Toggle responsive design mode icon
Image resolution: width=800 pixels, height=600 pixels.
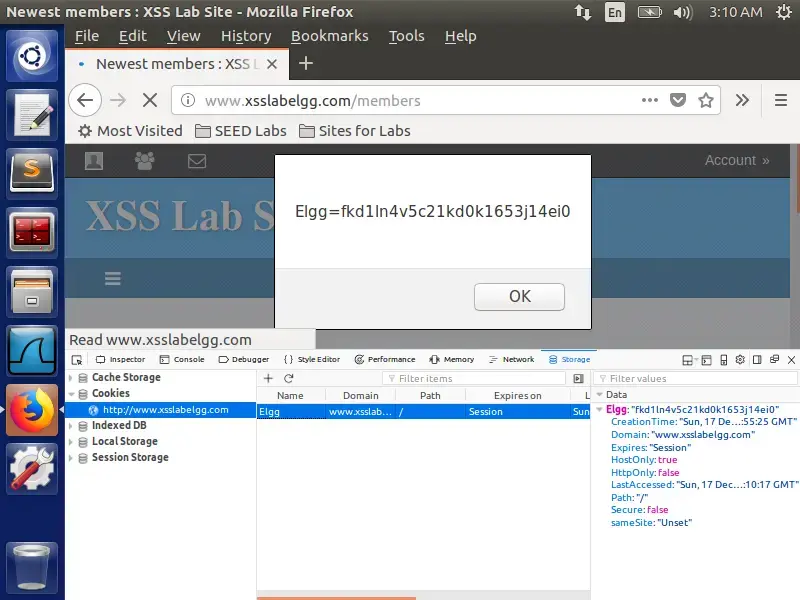pos(723,360)
